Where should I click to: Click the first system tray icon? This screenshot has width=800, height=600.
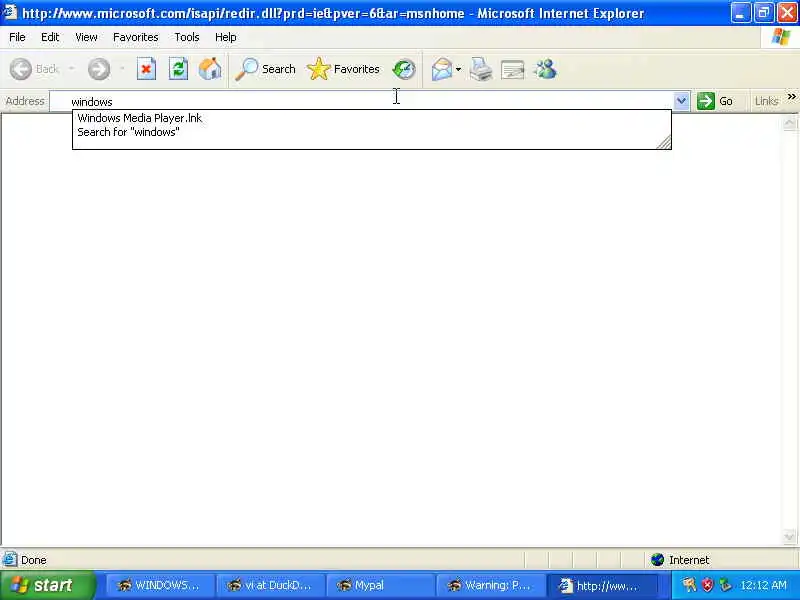click(689, 585)
